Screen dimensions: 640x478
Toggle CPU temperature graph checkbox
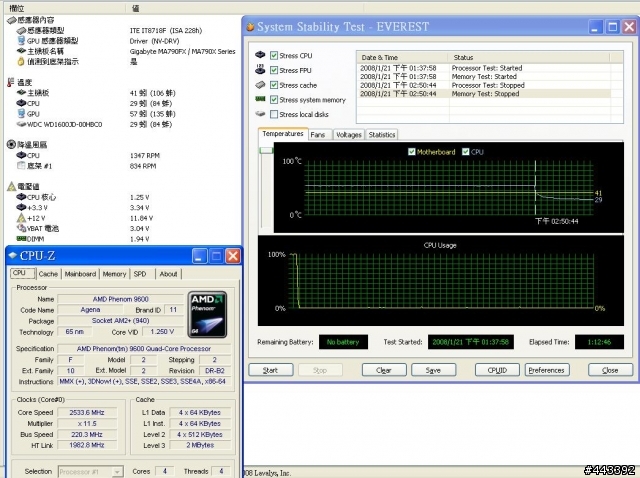tap(465, 152)
